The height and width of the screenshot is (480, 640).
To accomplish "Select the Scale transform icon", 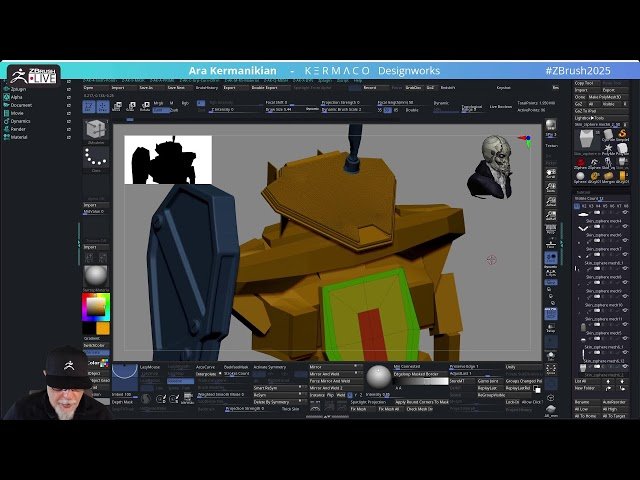I will coord(131,107).
